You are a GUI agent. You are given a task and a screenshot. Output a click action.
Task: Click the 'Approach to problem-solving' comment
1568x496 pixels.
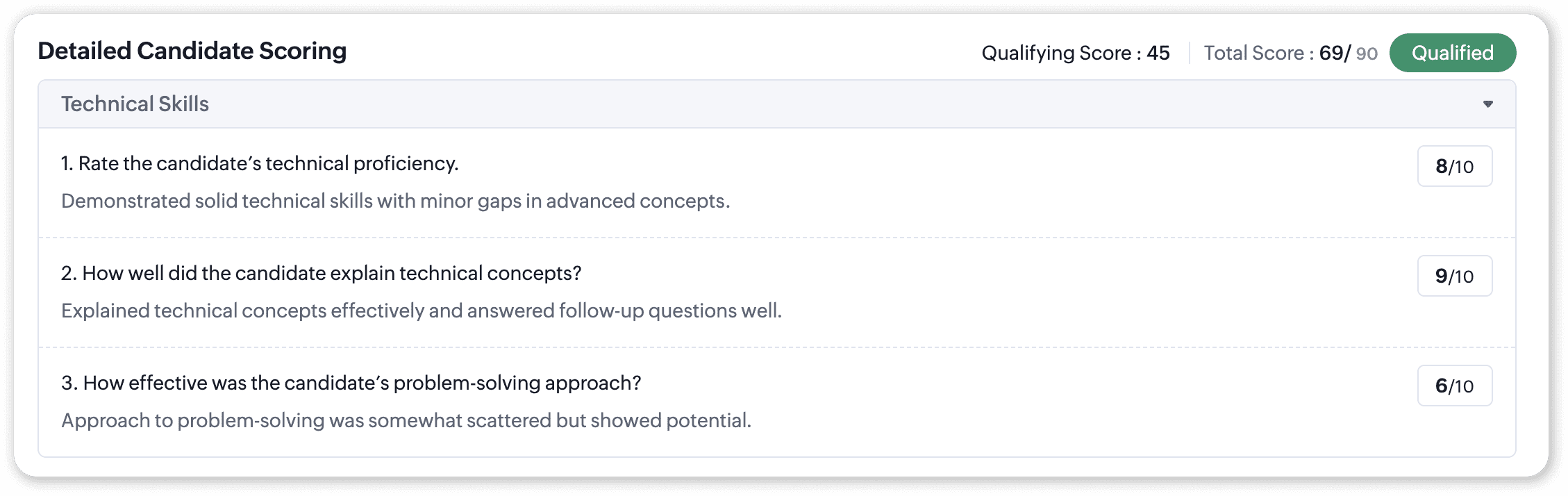[406, 420]
